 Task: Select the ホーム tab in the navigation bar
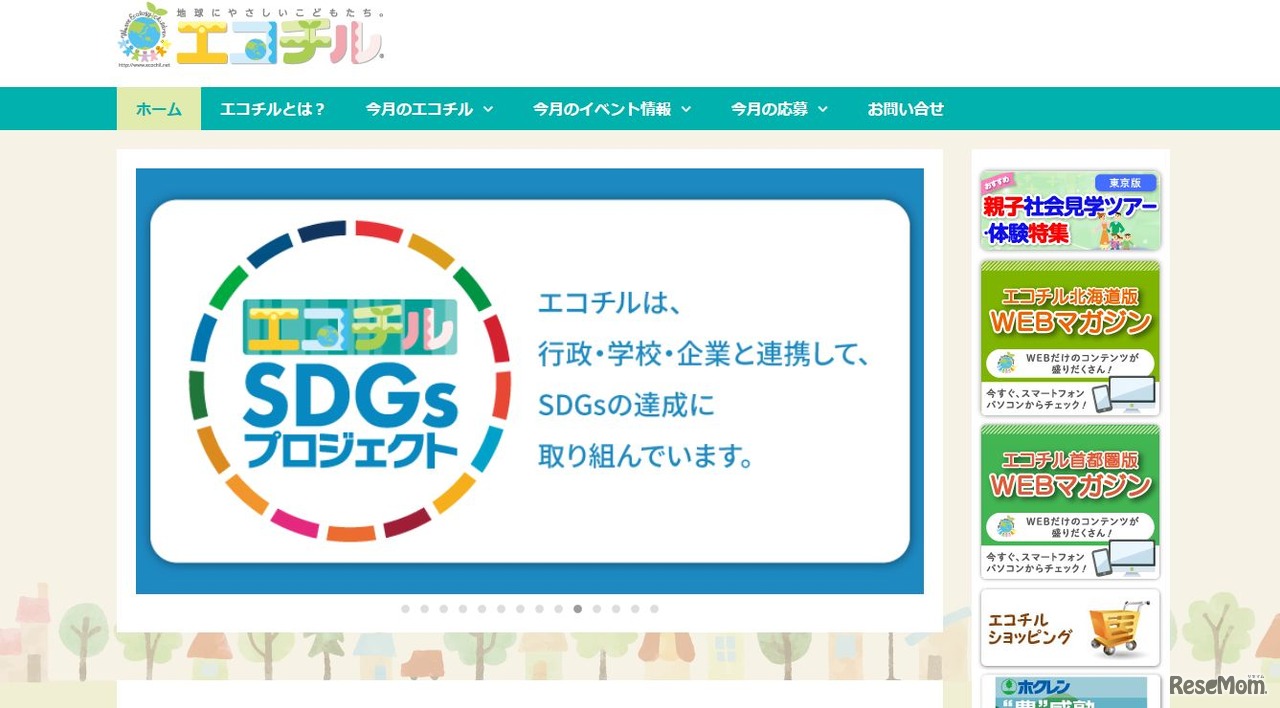tap(158, 110)
